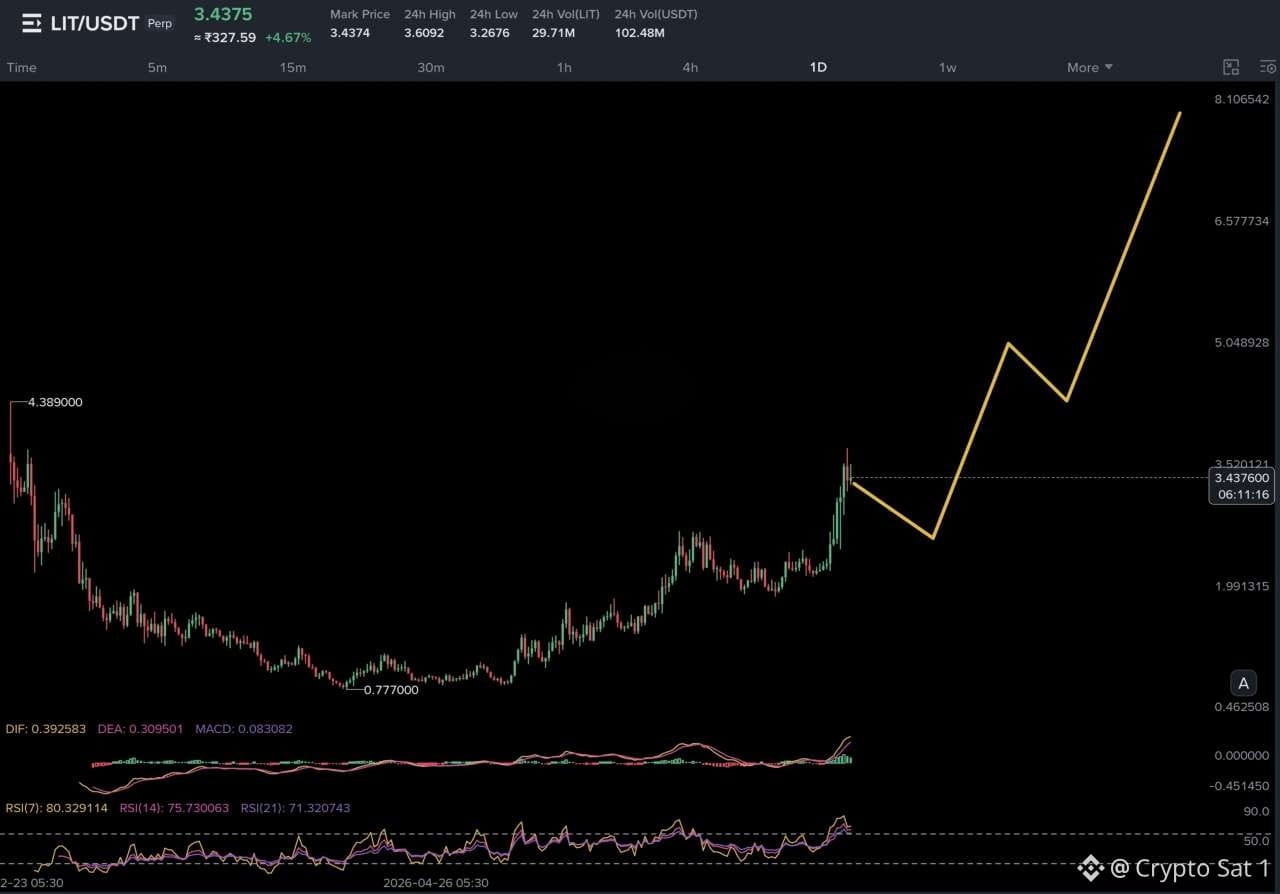The image size is (1280, 894).
Task: Click the RSI(21): 71.320743 label
Action: (x=296, y=807)
